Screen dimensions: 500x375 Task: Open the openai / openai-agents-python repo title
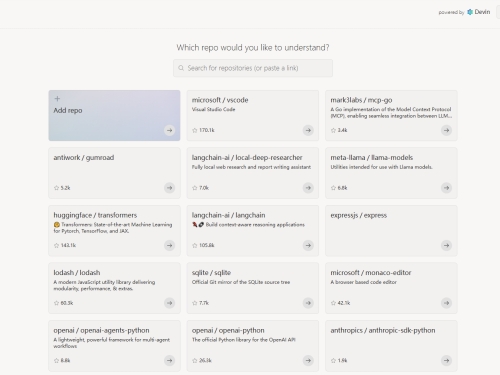101,330
